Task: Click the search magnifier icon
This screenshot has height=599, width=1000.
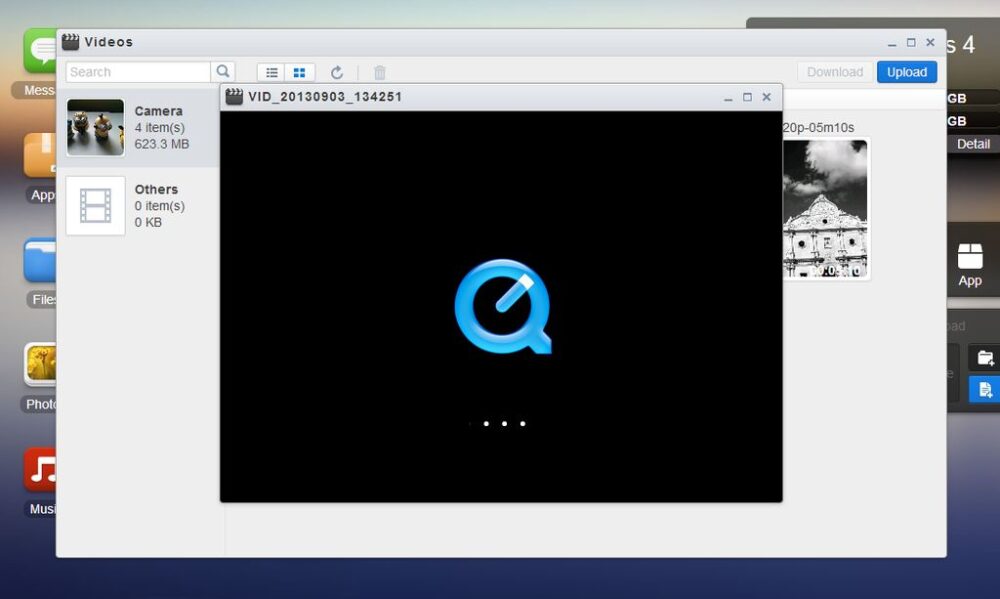Action: point(222,71)
